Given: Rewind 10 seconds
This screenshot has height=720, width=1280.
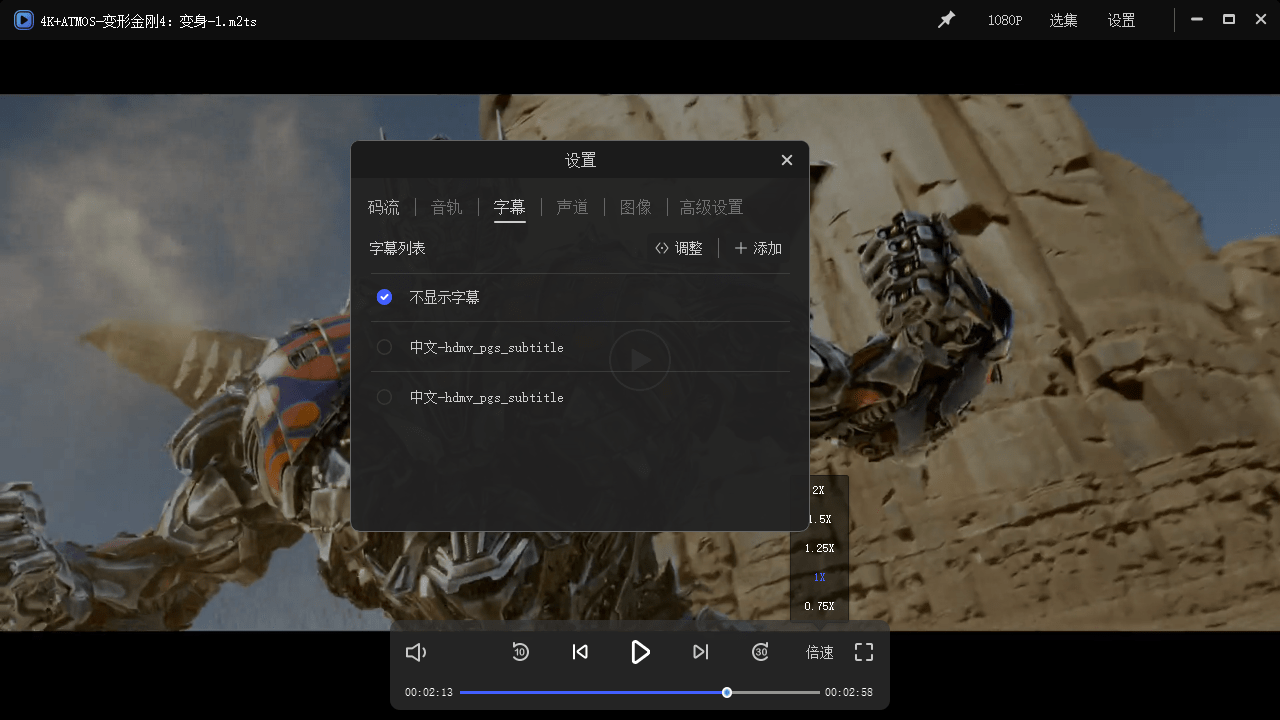Looking at the screenshot, I should click(520, 652).
